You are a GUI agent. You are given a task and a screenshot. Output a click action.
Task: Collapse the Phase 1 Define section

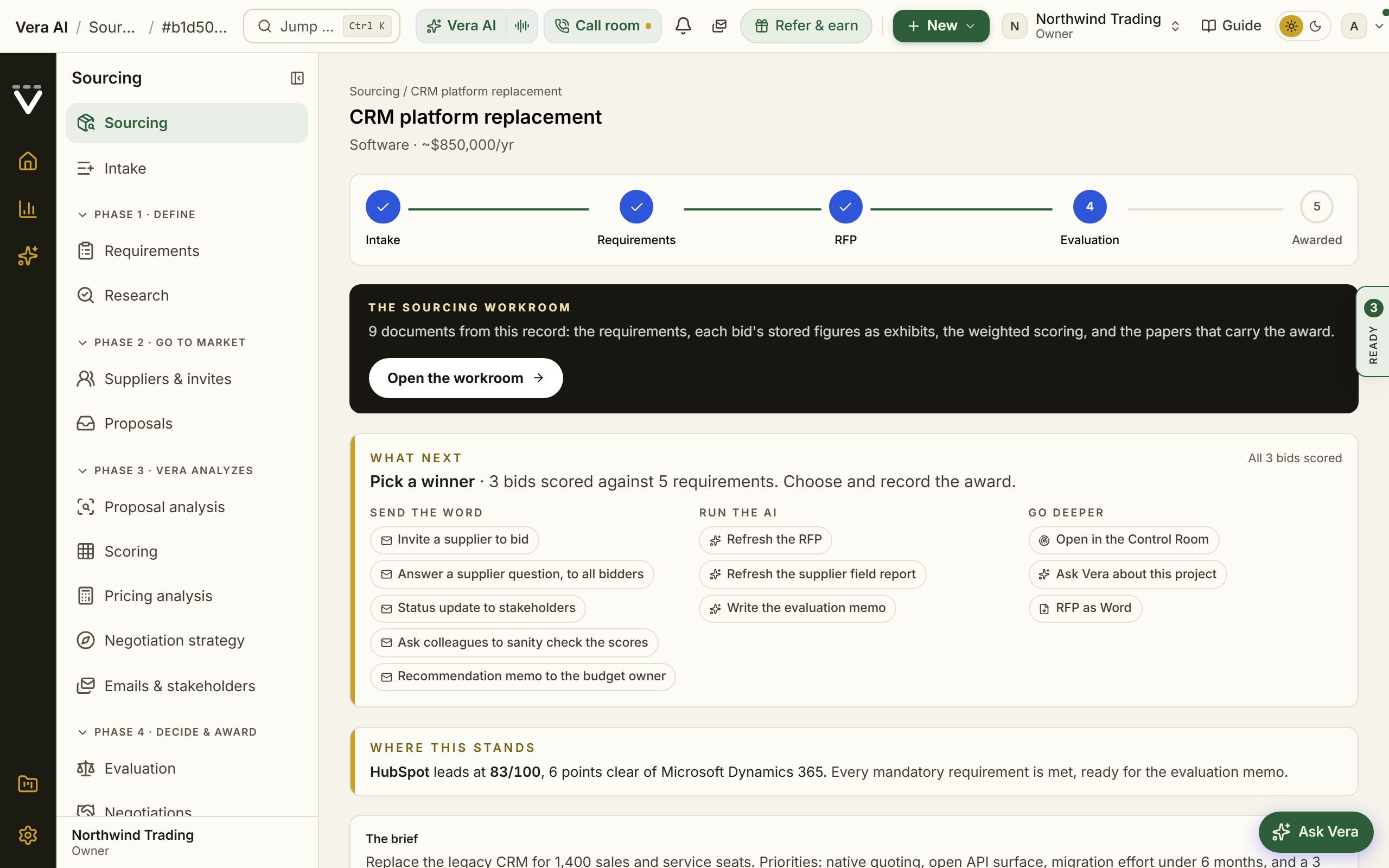(x=137, y=214)
